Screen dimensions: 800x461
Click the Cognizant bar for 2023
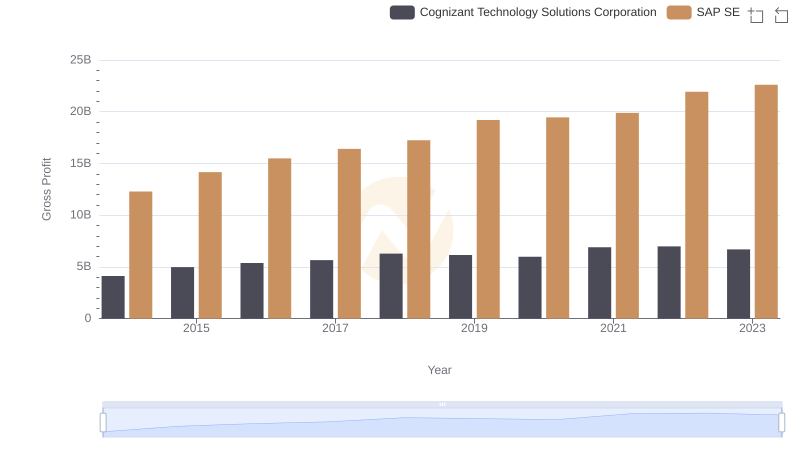point(738,284)
